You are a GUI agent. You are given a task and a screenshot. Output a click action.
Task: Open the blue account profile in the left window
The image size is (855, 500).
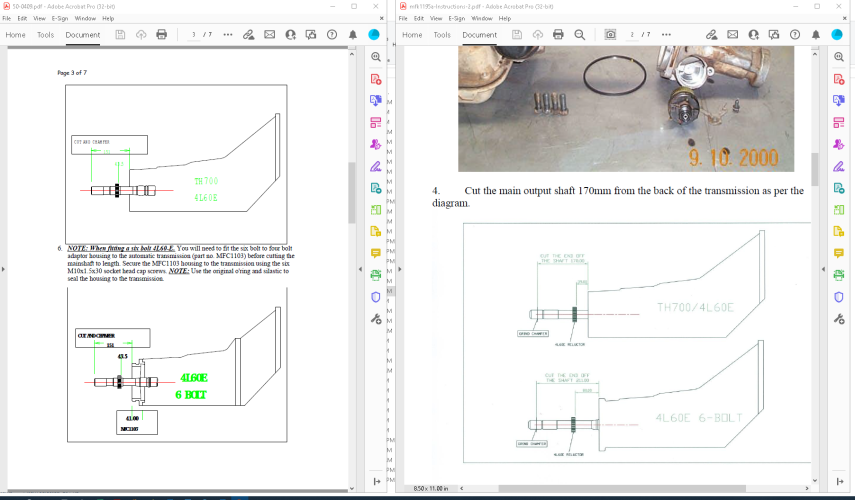tap(374, 34)
